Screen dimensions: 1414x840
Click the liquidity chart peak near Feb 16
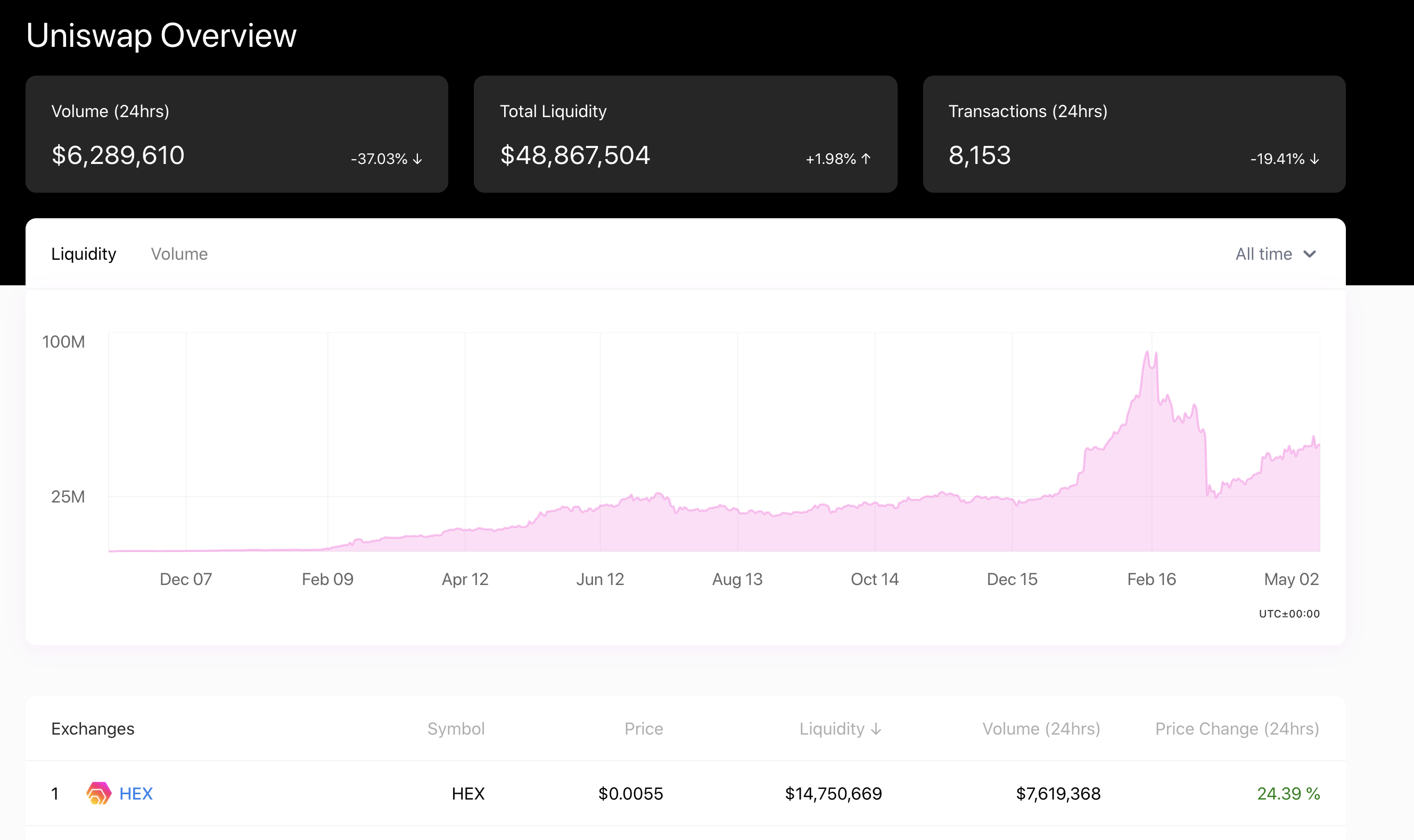point(1148,352)
